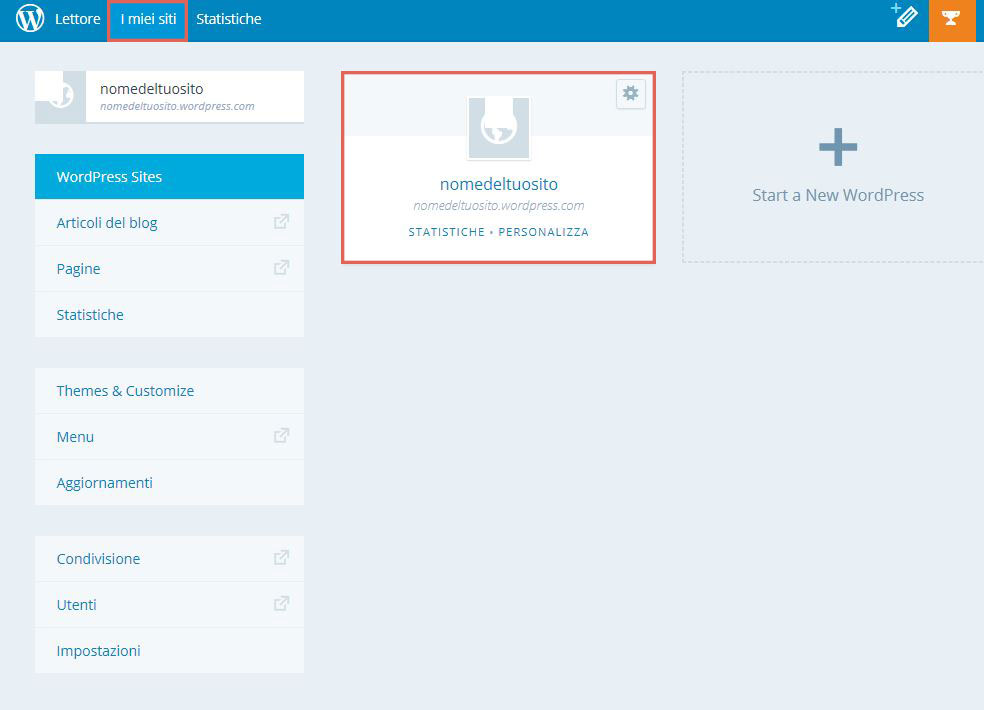Click external link icon beside Condivisione
Viewport: 984px width, 710px height.
(x=281, y=557)
